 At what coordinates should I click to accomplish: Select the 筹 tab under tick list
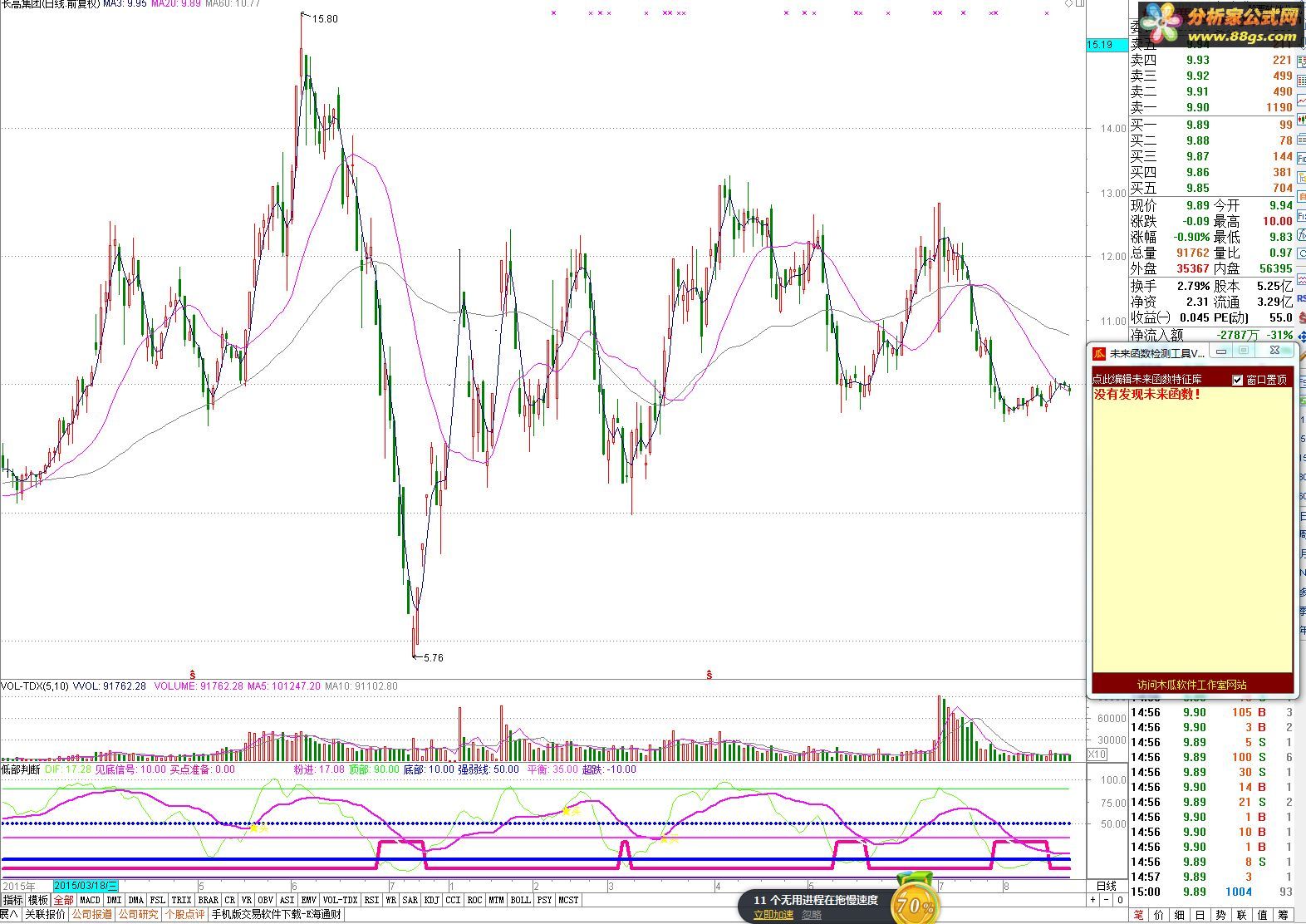coord(1283,915)
